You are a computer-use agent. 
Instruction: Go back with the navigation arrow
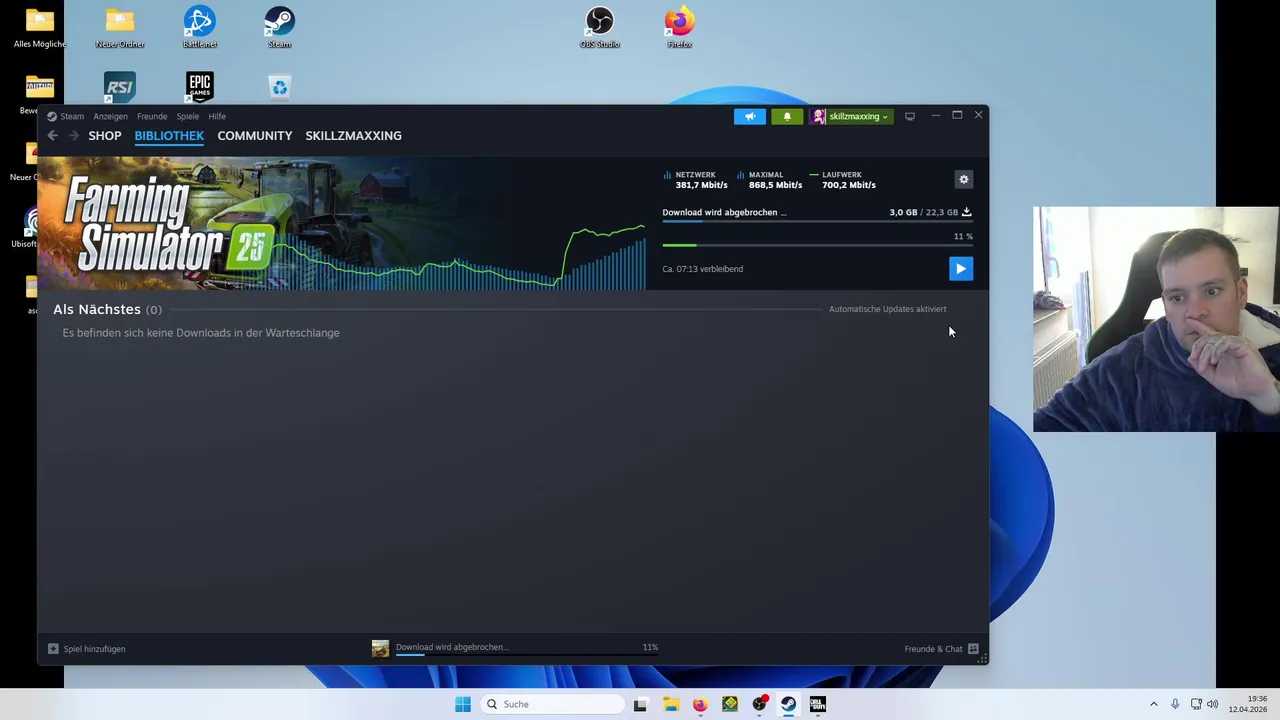click(x=53, y=136)
